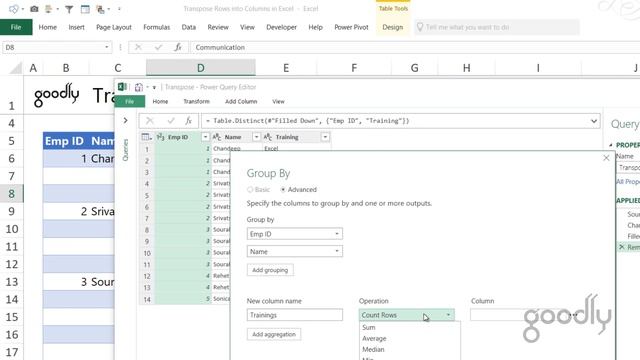Screen dimensions: 640x360
Task: Select Excel column F header
Action: pos(354,68)
